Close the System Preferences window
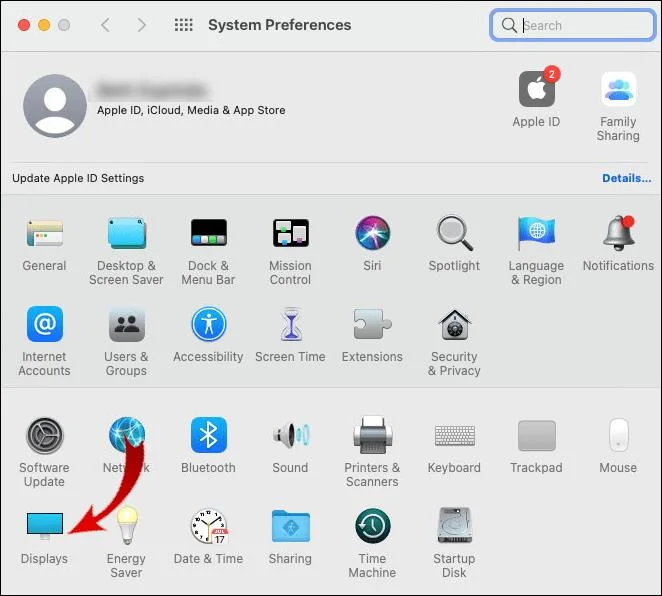The width and height of the screenshot is (662, 596). (24, 25)
